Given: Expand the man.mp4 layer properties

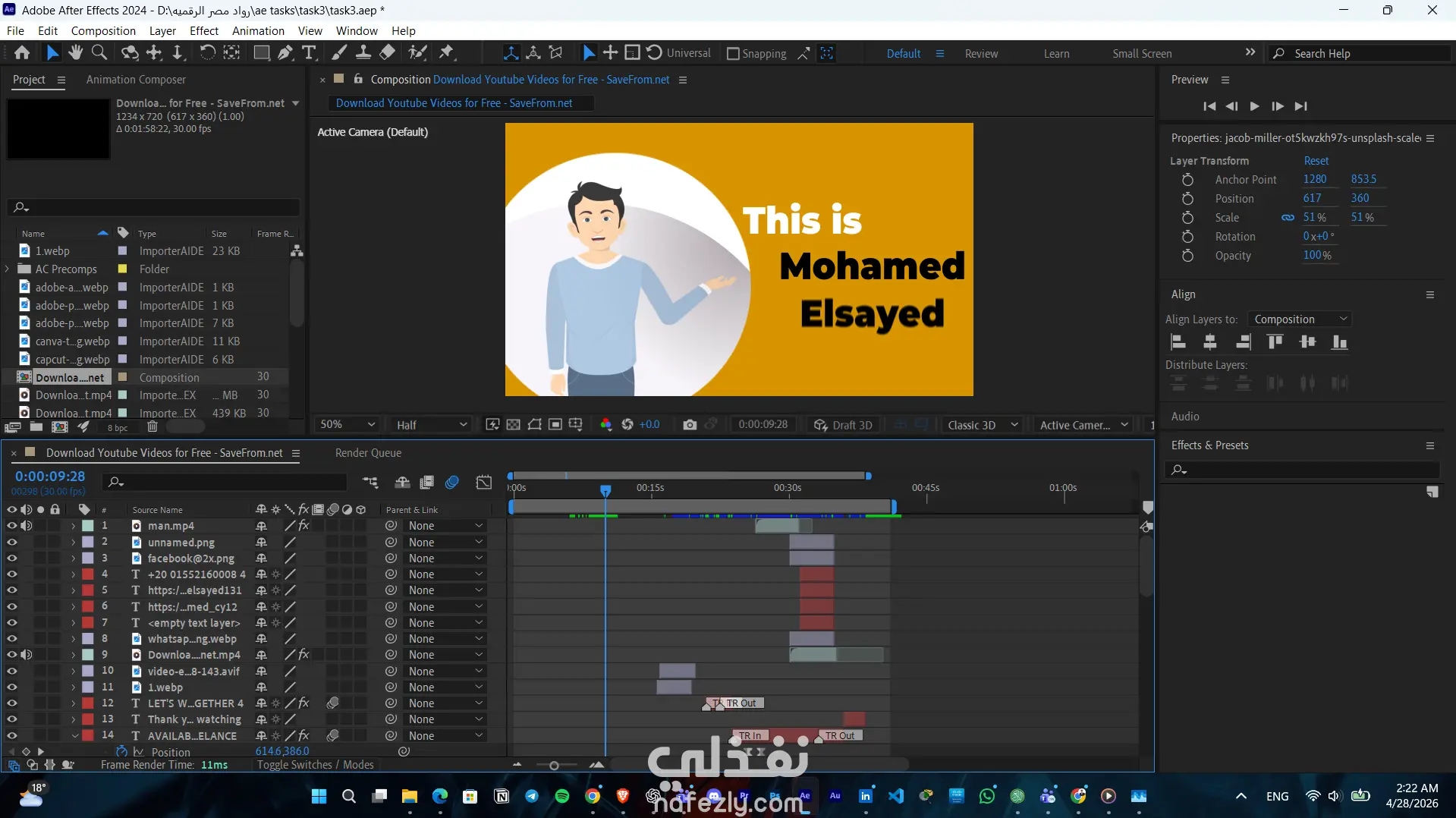Looking at the screenshot, I should pos(74,526).
